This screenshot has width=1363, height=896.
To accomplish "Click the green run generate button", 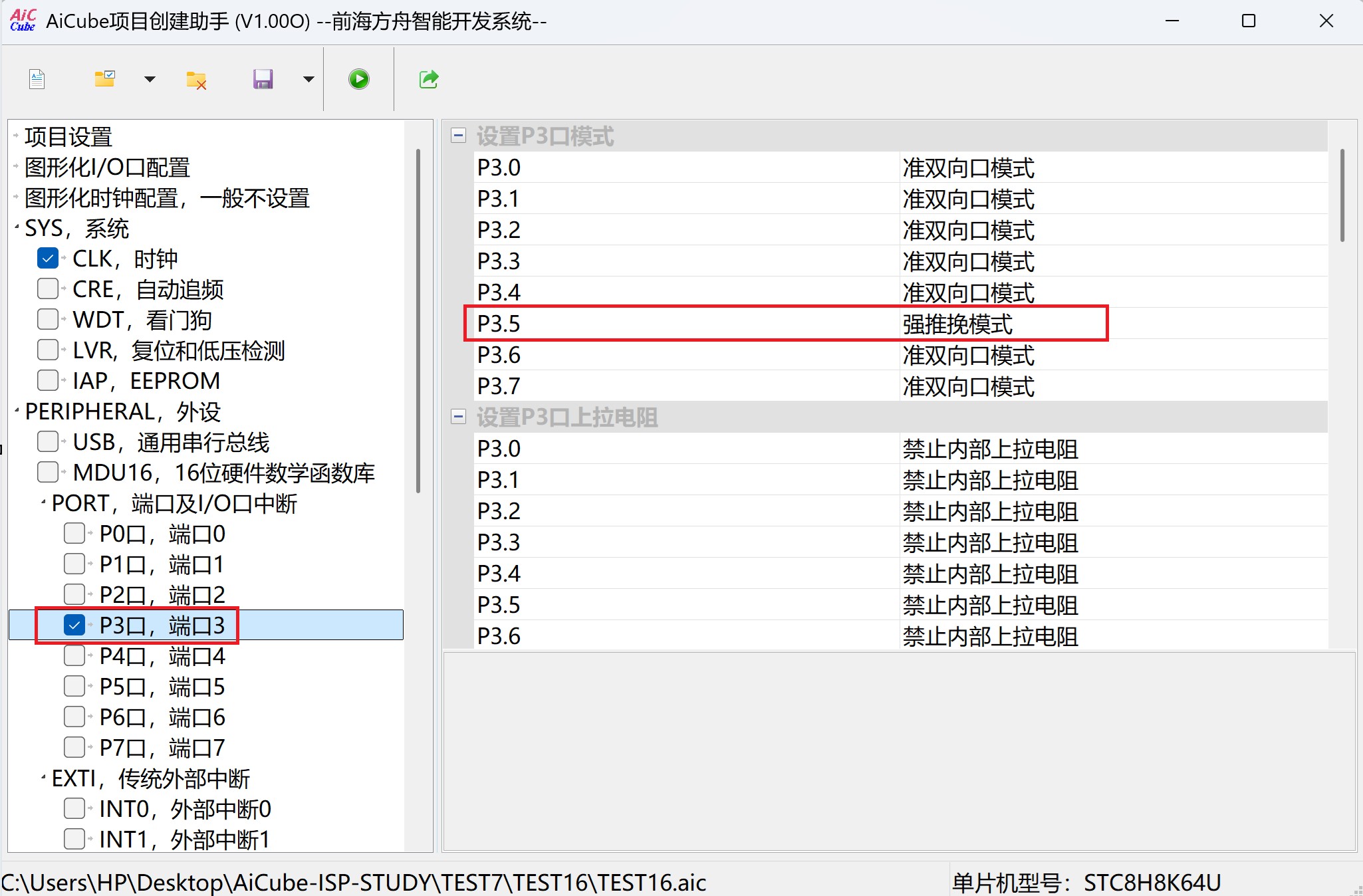I will 359,80.
